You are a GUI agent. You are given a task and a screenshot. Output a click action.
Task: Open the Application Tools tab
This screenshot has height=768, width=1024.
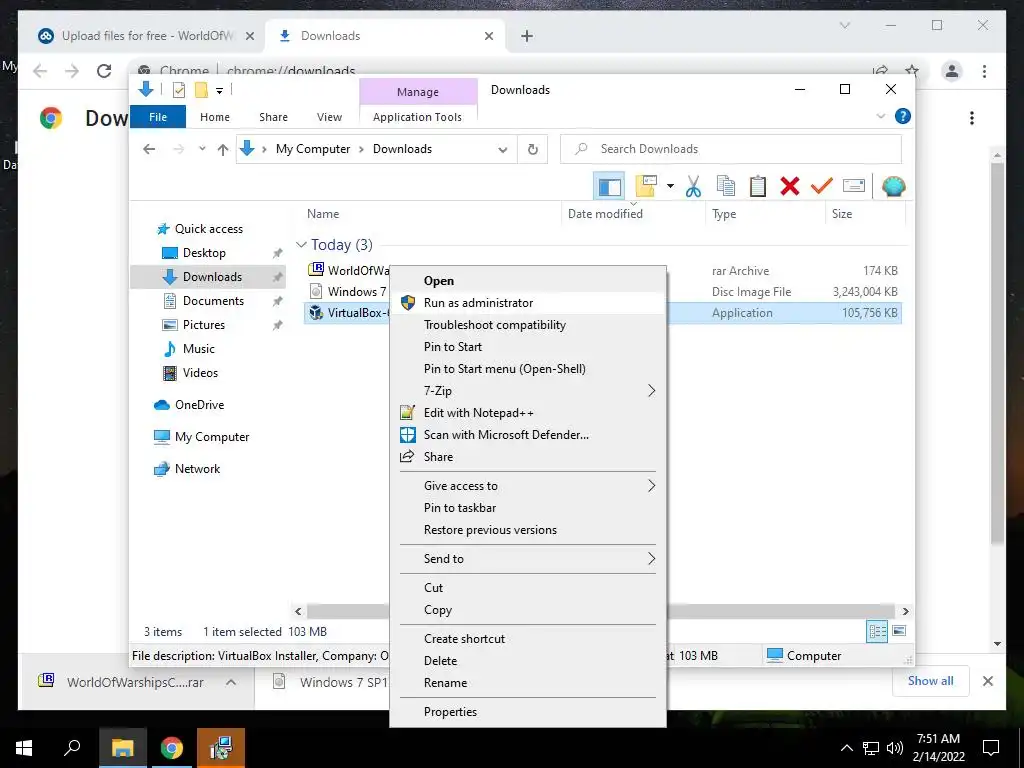pos(417,117)
